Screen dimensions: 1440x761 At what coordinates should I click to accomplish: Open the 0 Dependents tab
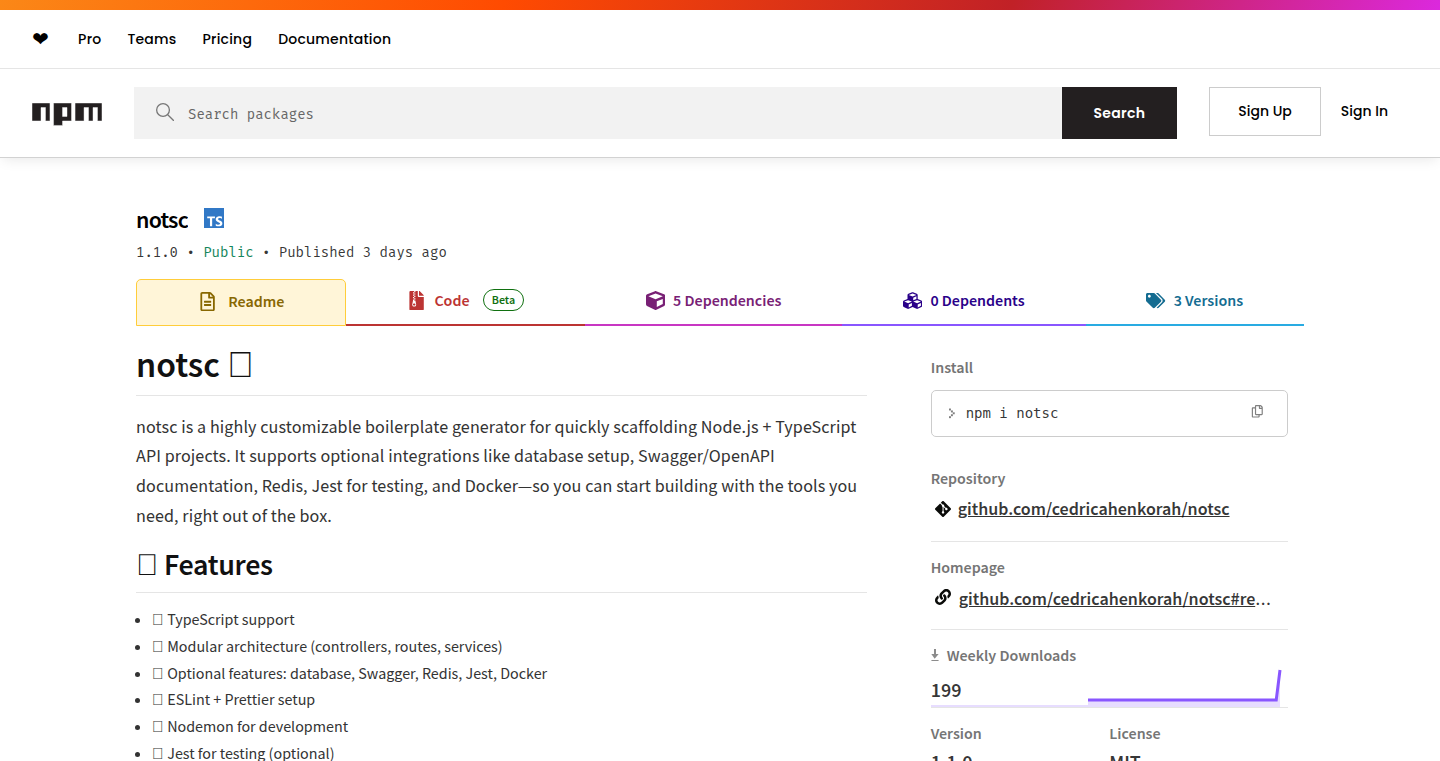963,301
